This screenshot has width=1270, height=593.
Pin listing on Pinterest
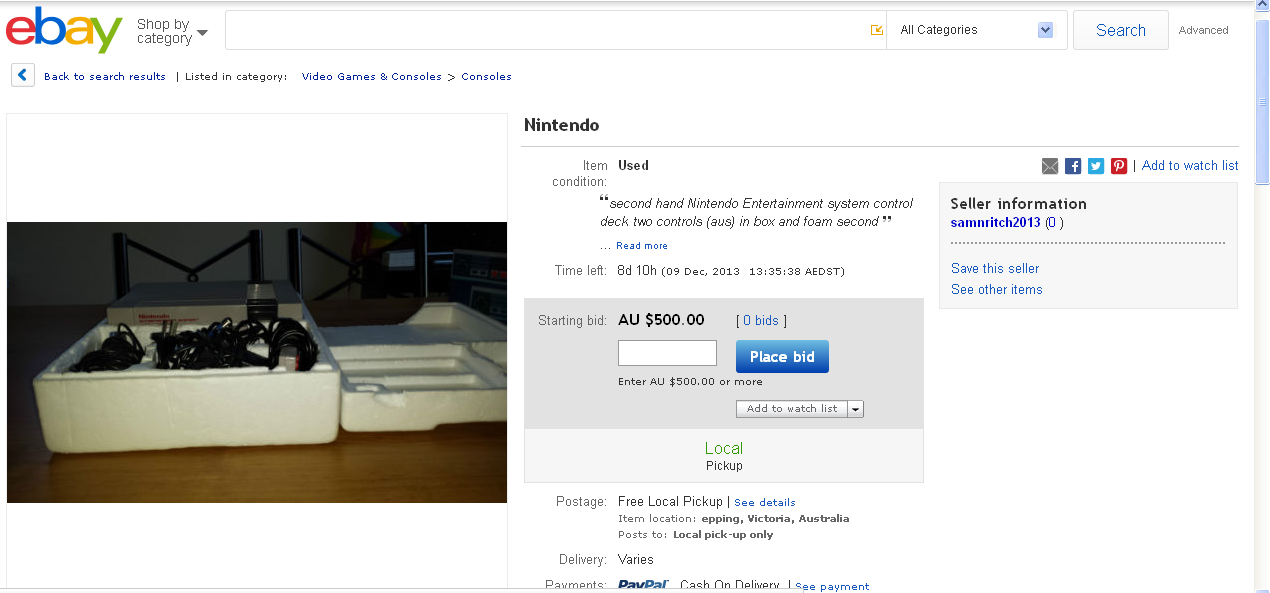point(1119,166)
